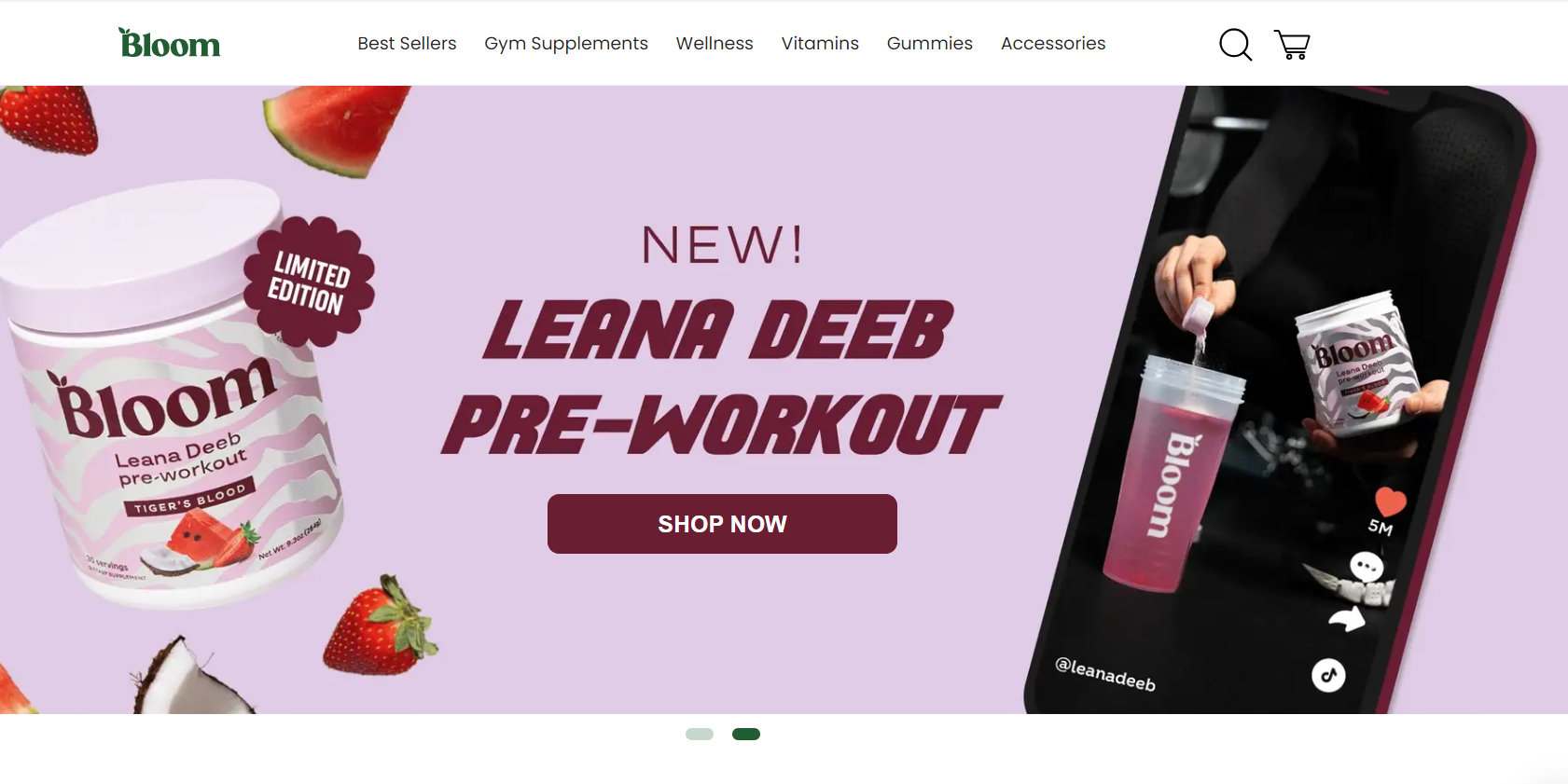Click the SHOP NOW button
This screenshot has width=1568, height=784.
coord(722,524)
